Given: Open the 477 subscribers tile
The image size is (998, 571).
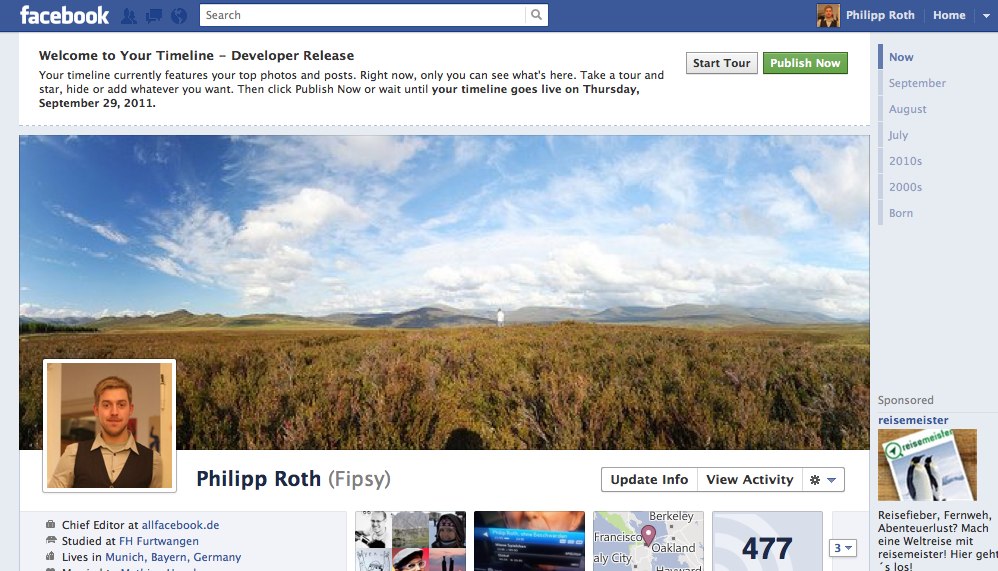Looking at the screenshot, I should pyautogui.click(x=768, y=541).
